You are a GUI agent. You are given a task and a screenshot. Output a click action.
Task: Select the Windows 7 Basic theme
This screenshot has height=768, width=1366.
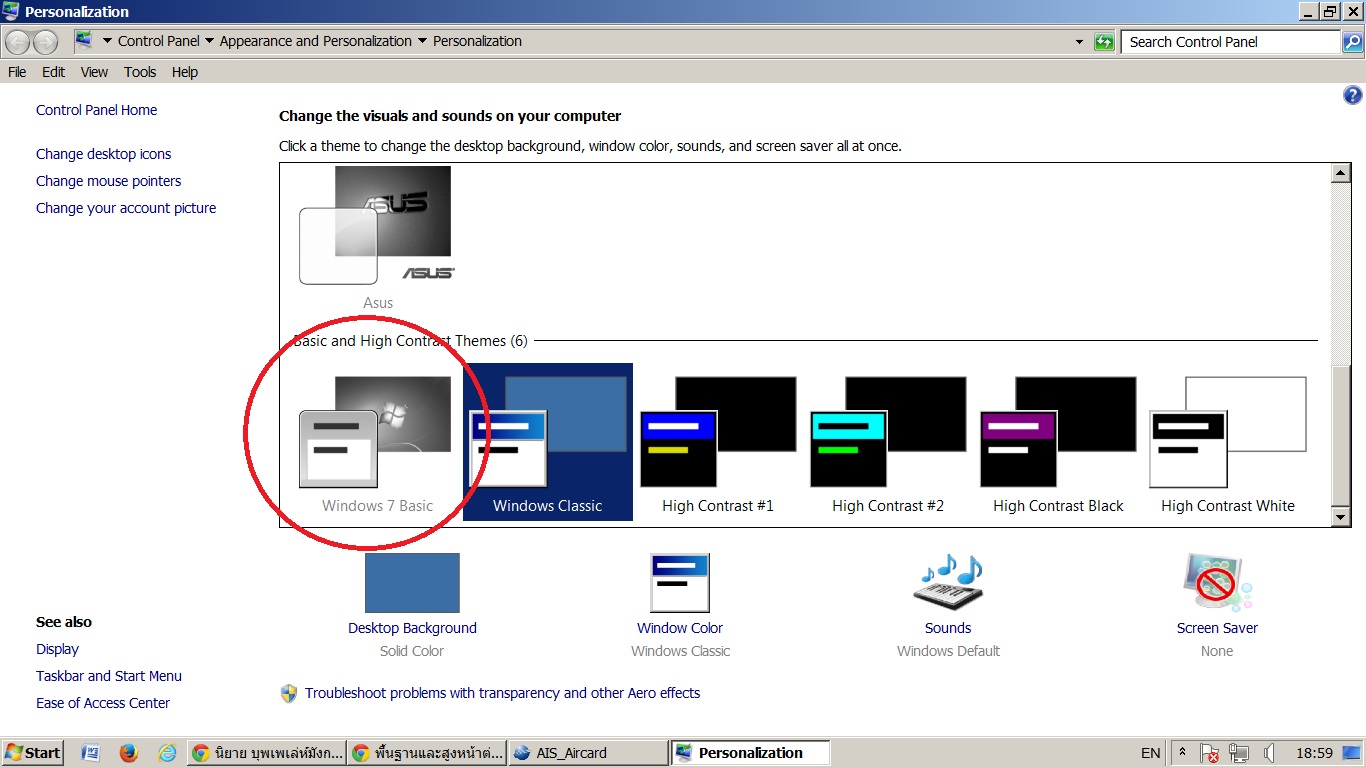pos(378,442)
